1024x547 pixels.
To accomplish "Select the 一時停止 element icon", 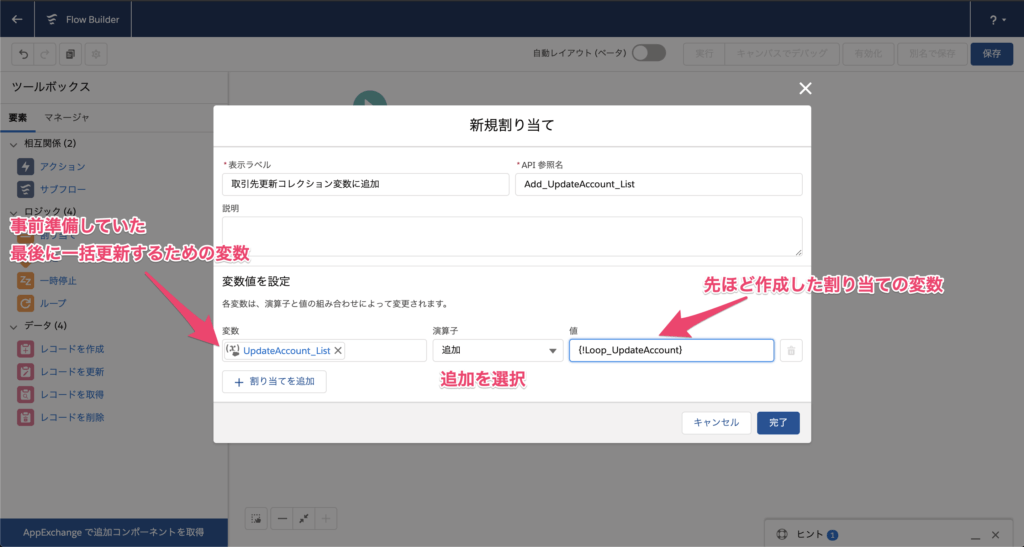I will pyautogui.click(x=25, y=281).
